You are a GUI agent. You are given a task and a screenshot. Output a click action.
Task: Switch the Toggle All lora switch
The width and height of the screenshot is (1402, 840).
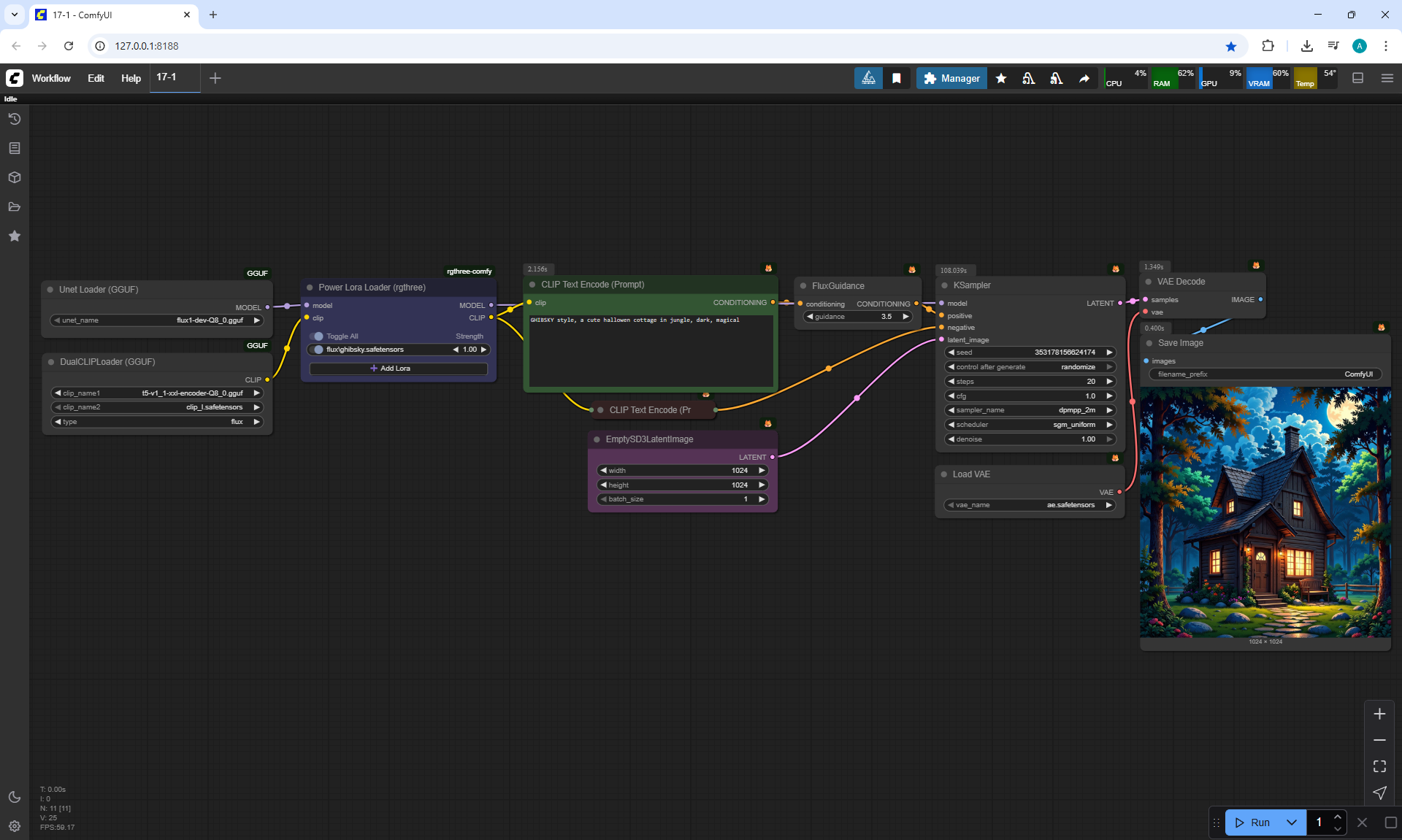(x=318, y=336)
